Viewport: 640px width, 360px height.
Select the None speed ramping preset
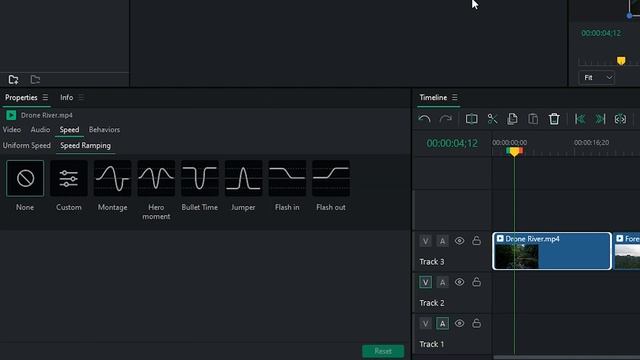click(25, 178)
